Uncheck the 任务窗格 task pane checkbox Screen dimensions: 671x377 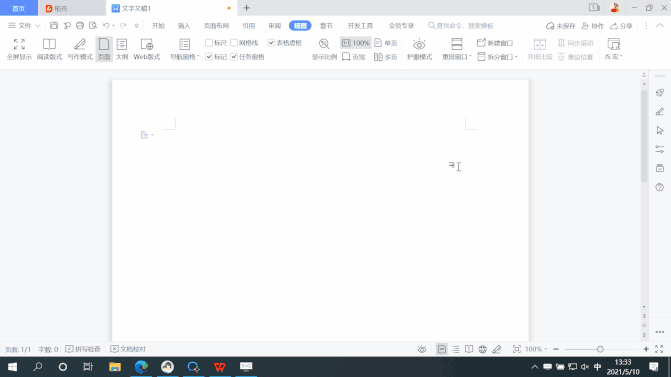(234, 56)
